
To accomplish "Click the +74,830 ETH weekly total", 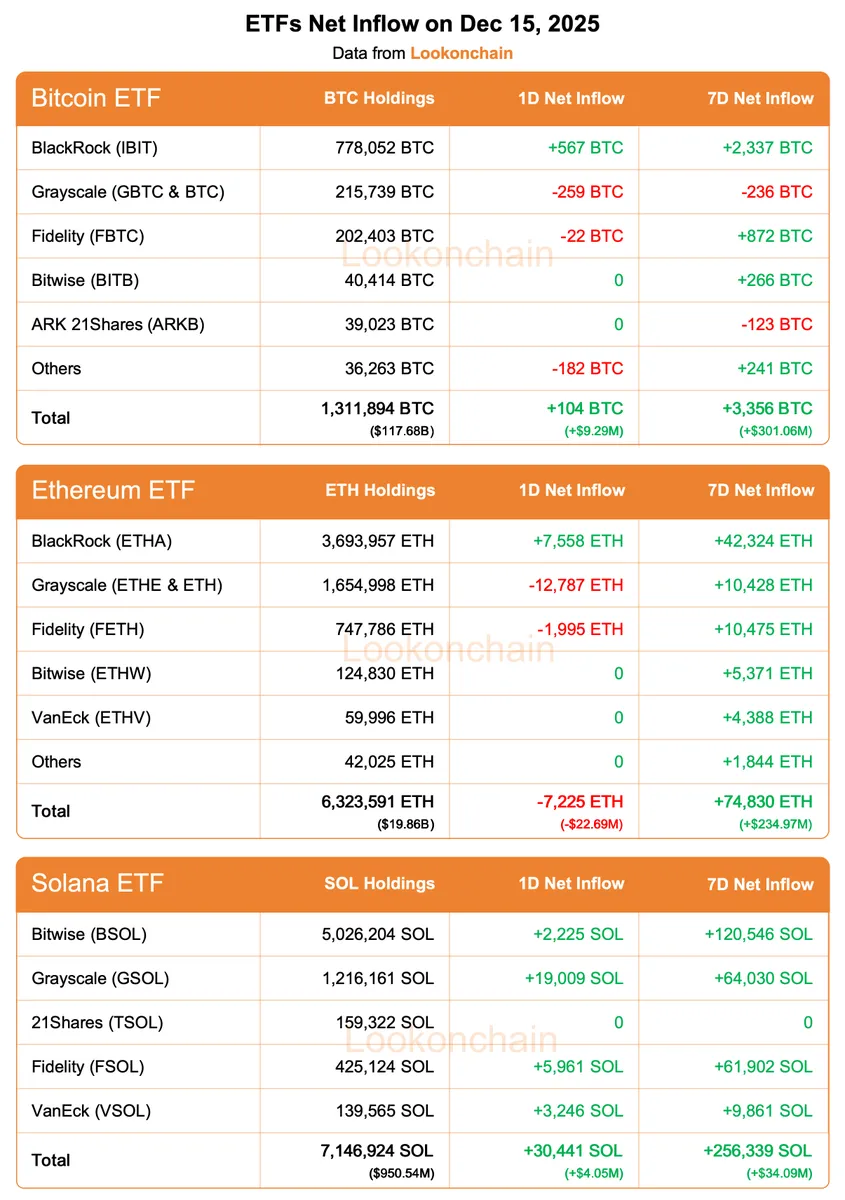I will click(763, 801).
